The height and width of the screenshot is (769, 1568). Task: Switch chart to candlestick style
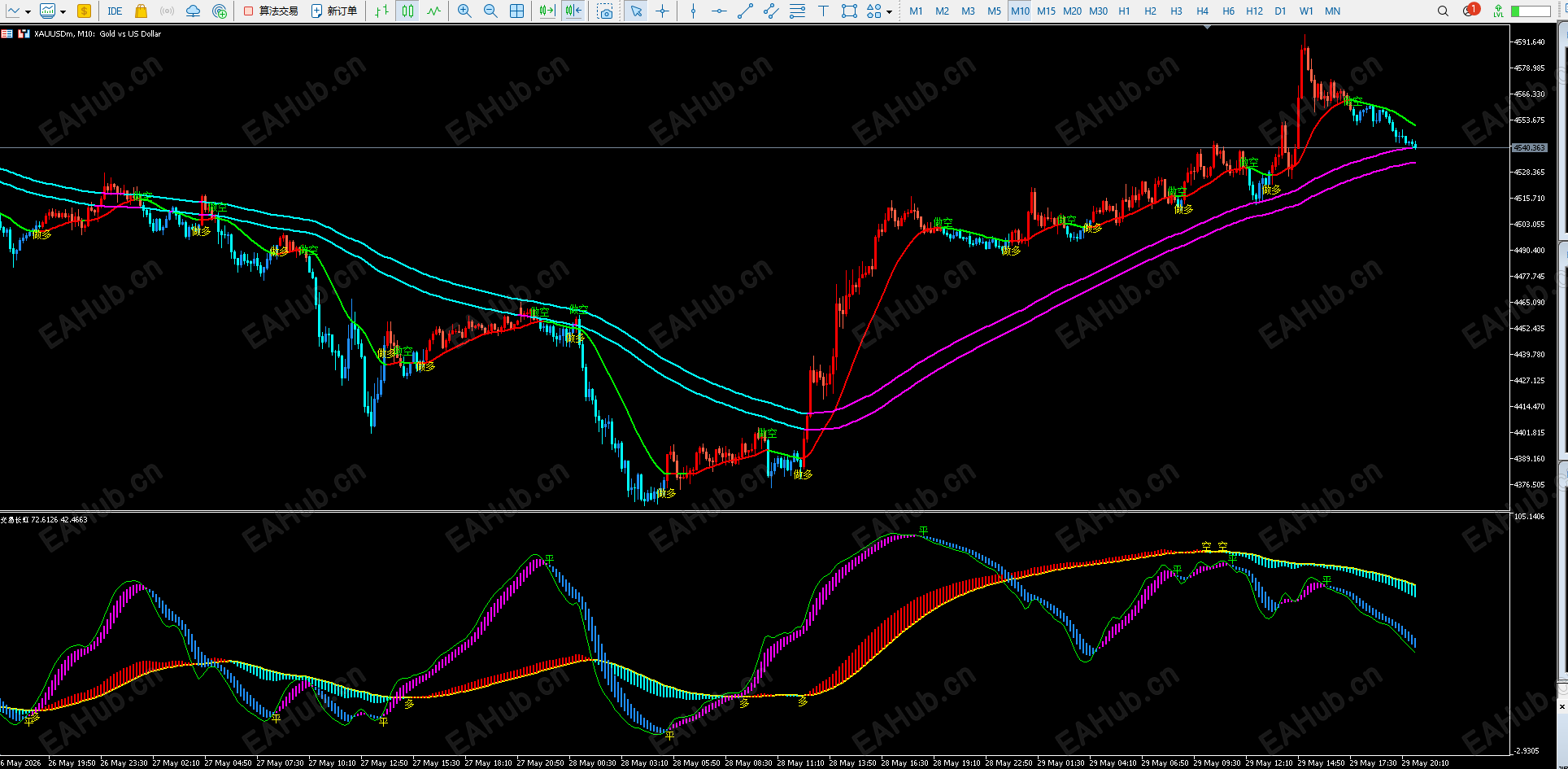[x=407, y=11]
